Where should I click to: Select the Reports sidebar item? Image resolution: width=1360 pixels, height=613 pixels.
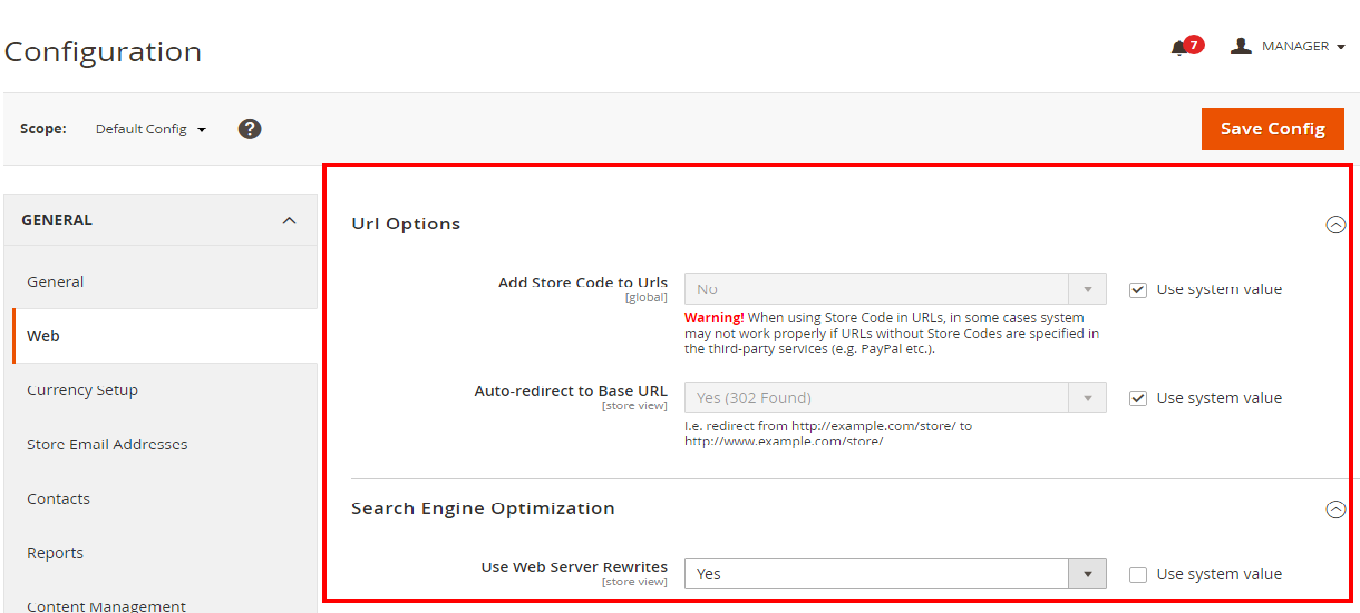pyautogui.click(x=55, y=553)
